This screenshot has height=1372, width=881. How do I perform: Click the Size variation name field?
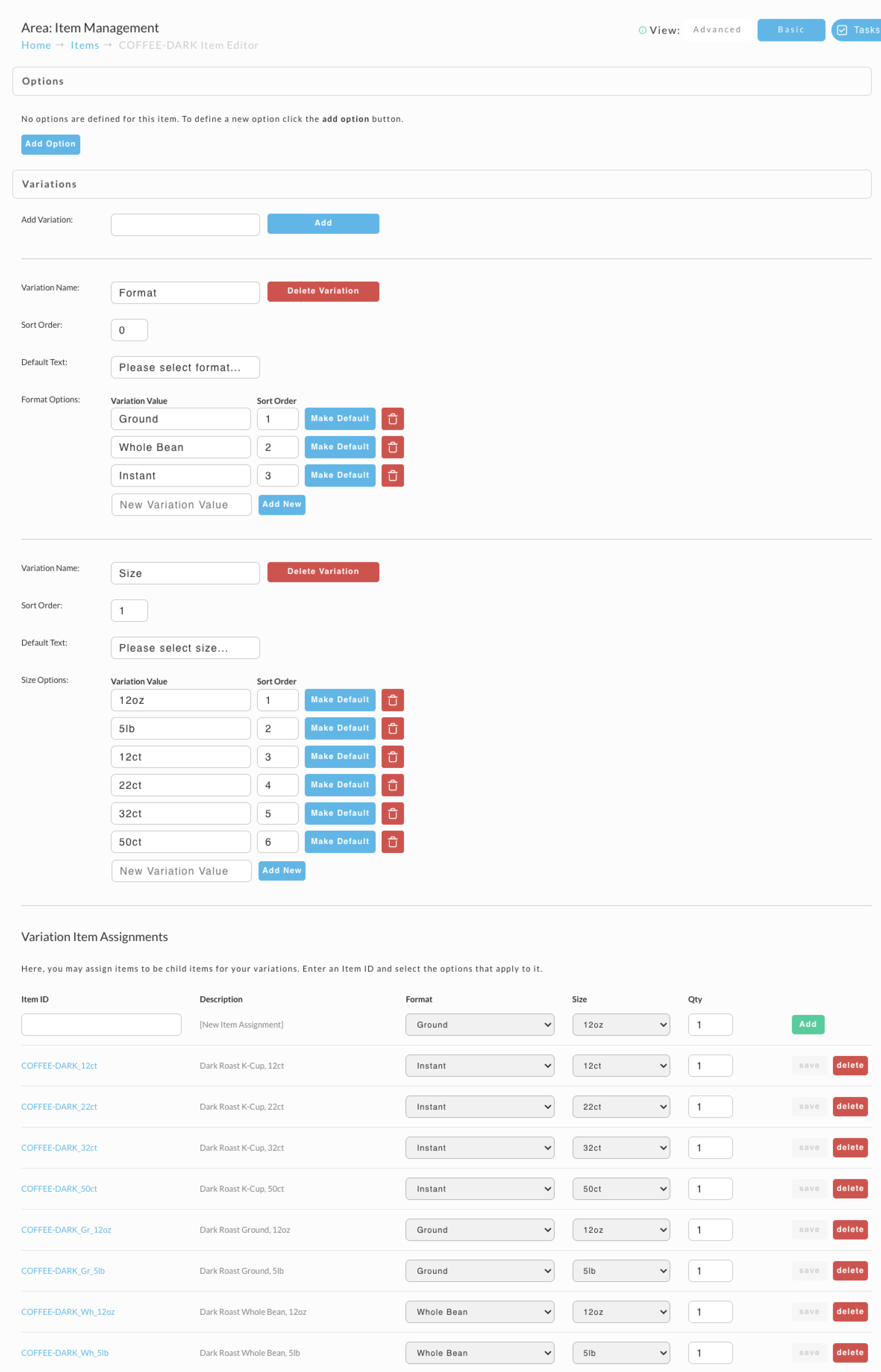[x=185, y=573]
